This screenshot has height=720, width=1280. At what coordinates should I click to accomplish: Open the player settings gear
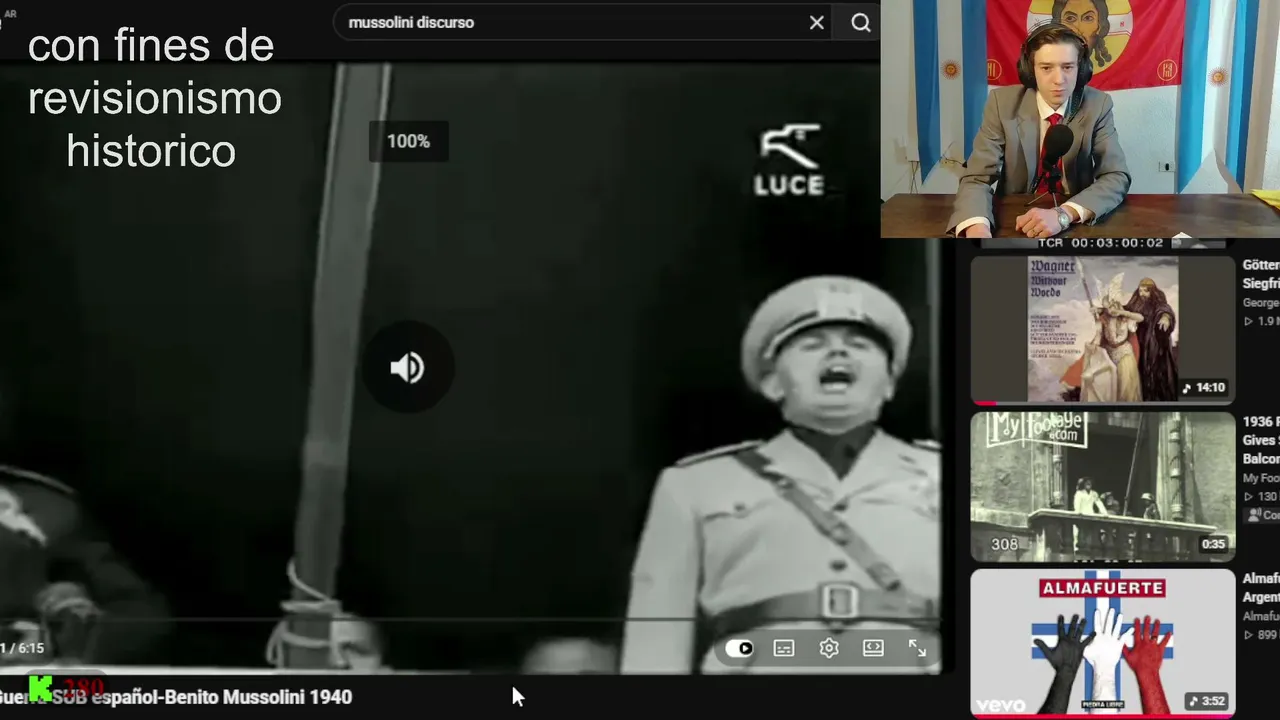[x=829, y=648]
